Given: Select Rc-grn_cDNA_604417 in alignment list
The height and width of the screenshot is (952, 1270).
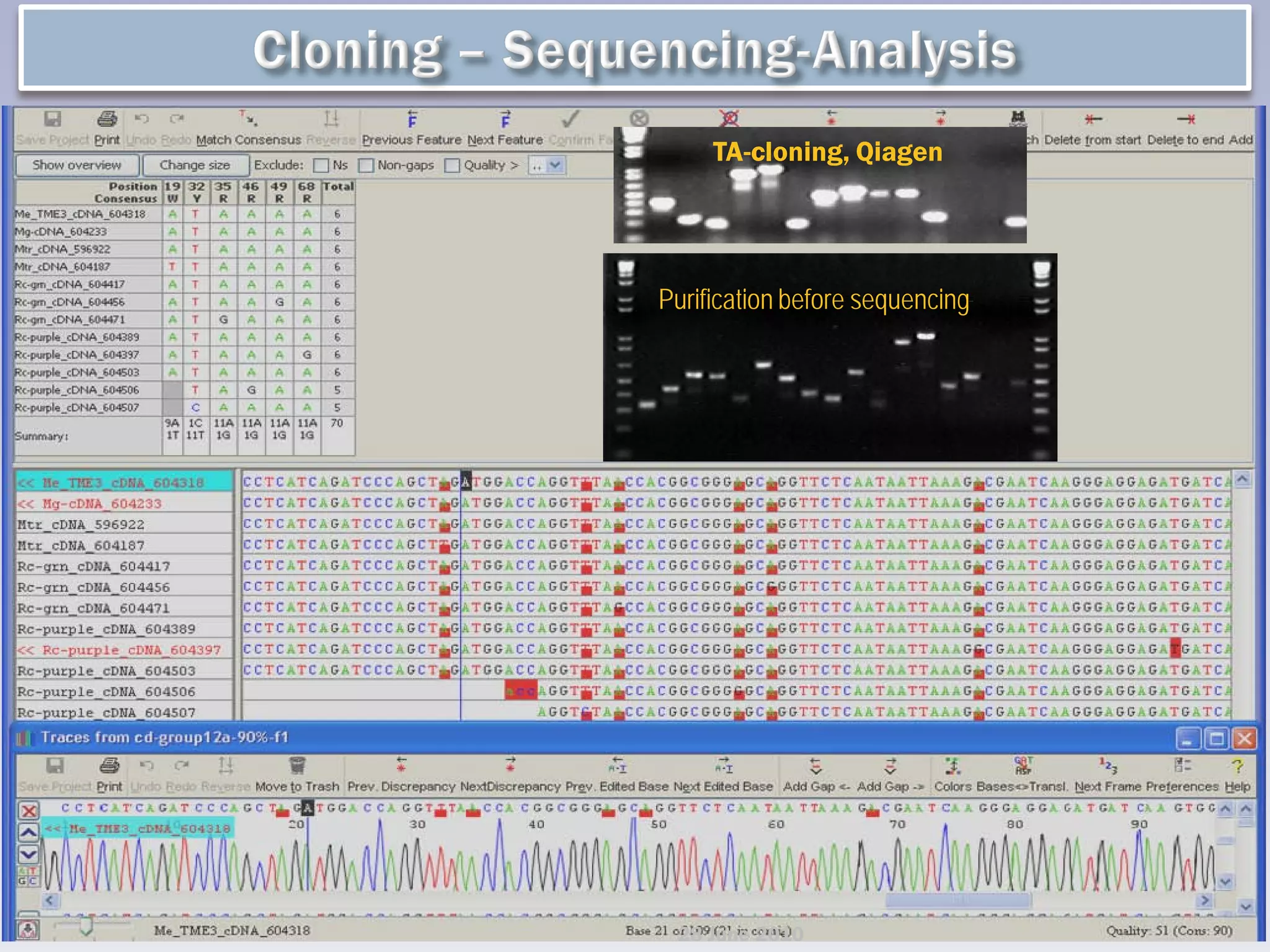Looking at the screenshot, I should tap(124, 566).
